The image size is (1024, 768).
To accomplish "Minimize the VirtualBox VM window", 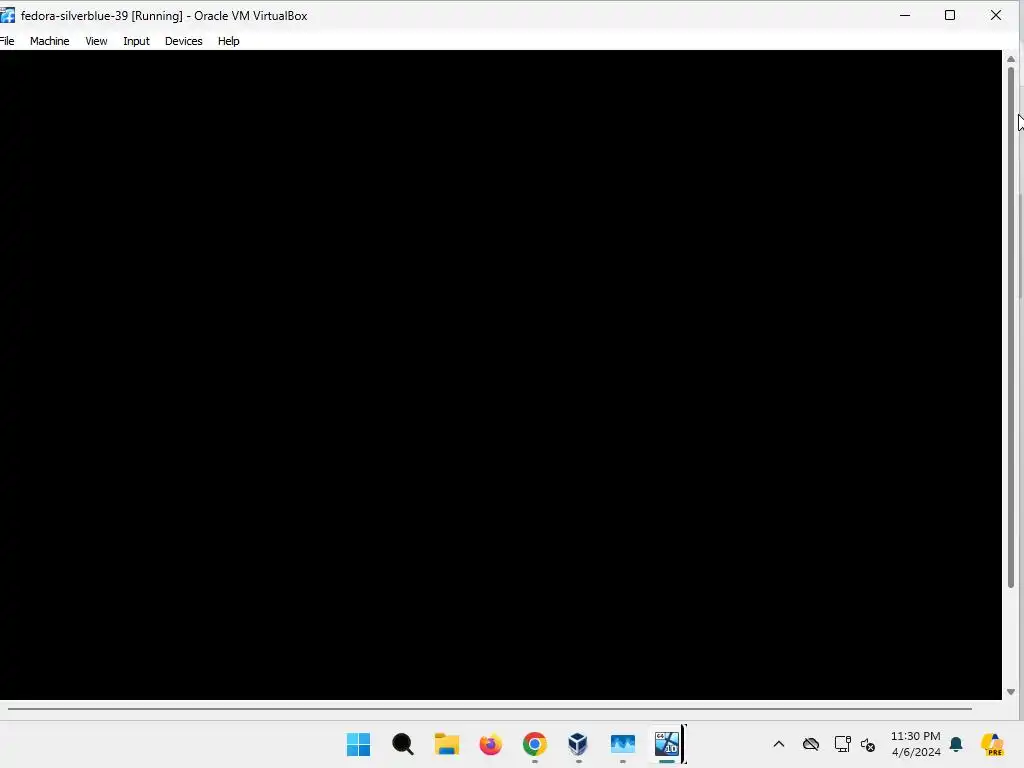I will (x=905, y=15).
